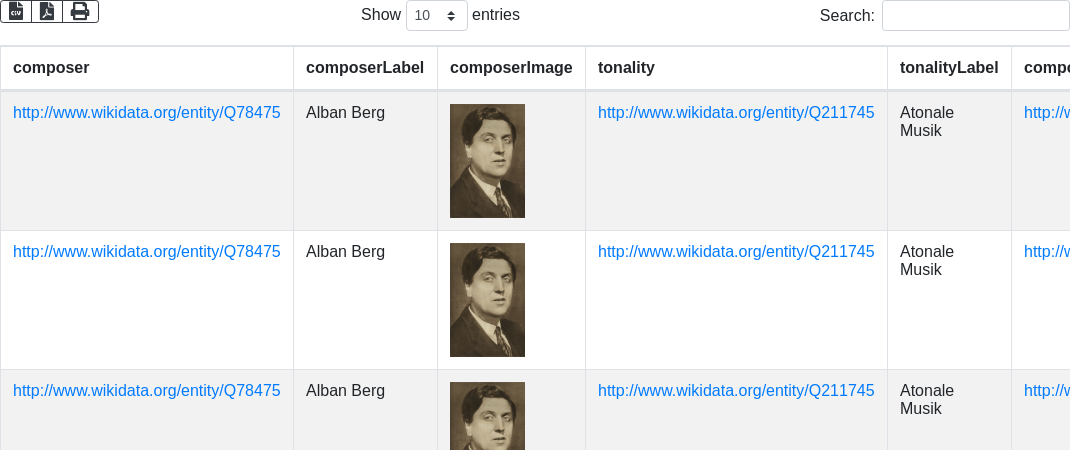Click Alban Berg portrait in first row
The image size is (1070, 450).
[487, 161]
